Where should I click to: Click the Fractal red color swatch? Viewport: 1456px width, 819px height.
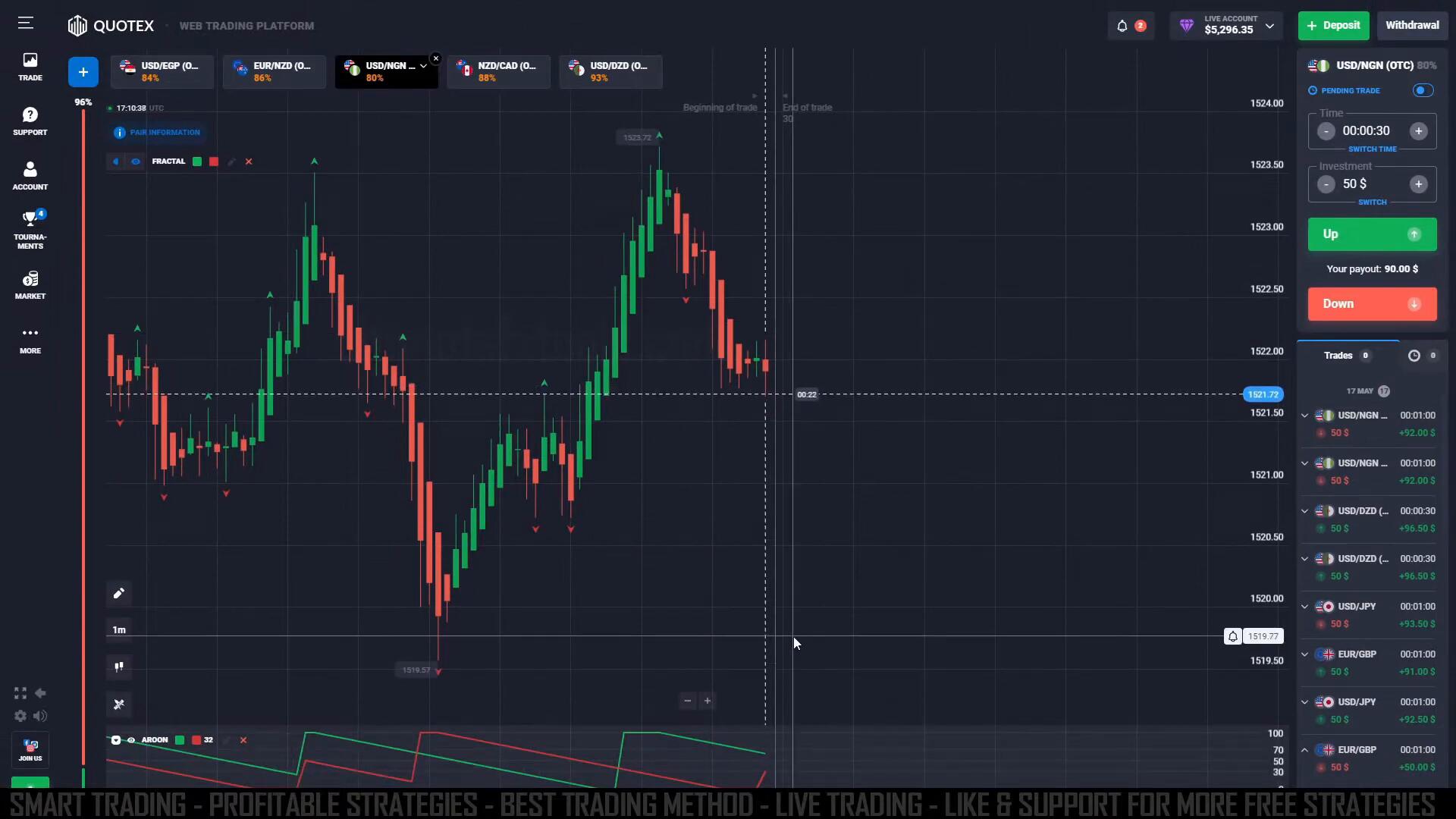[214, 162]
